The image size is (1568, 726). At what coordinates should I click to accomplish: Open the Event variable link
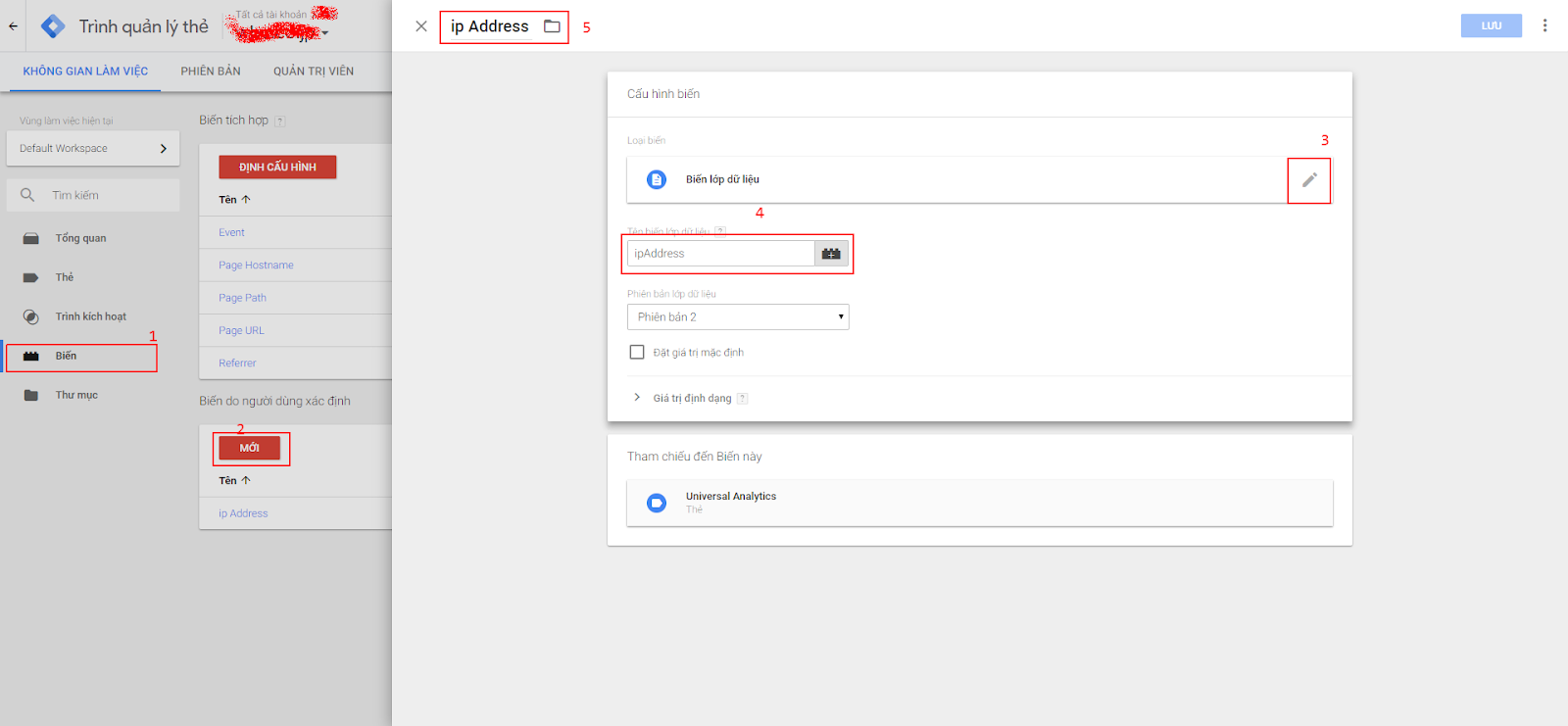tap(231, 232)
